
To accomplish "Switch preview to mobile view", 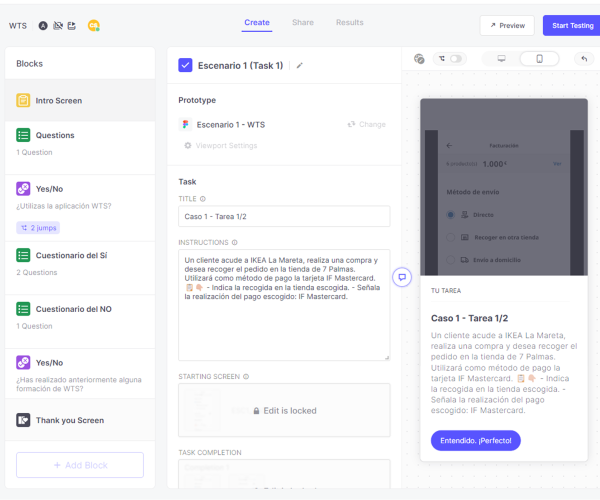I will pos(539,59).
